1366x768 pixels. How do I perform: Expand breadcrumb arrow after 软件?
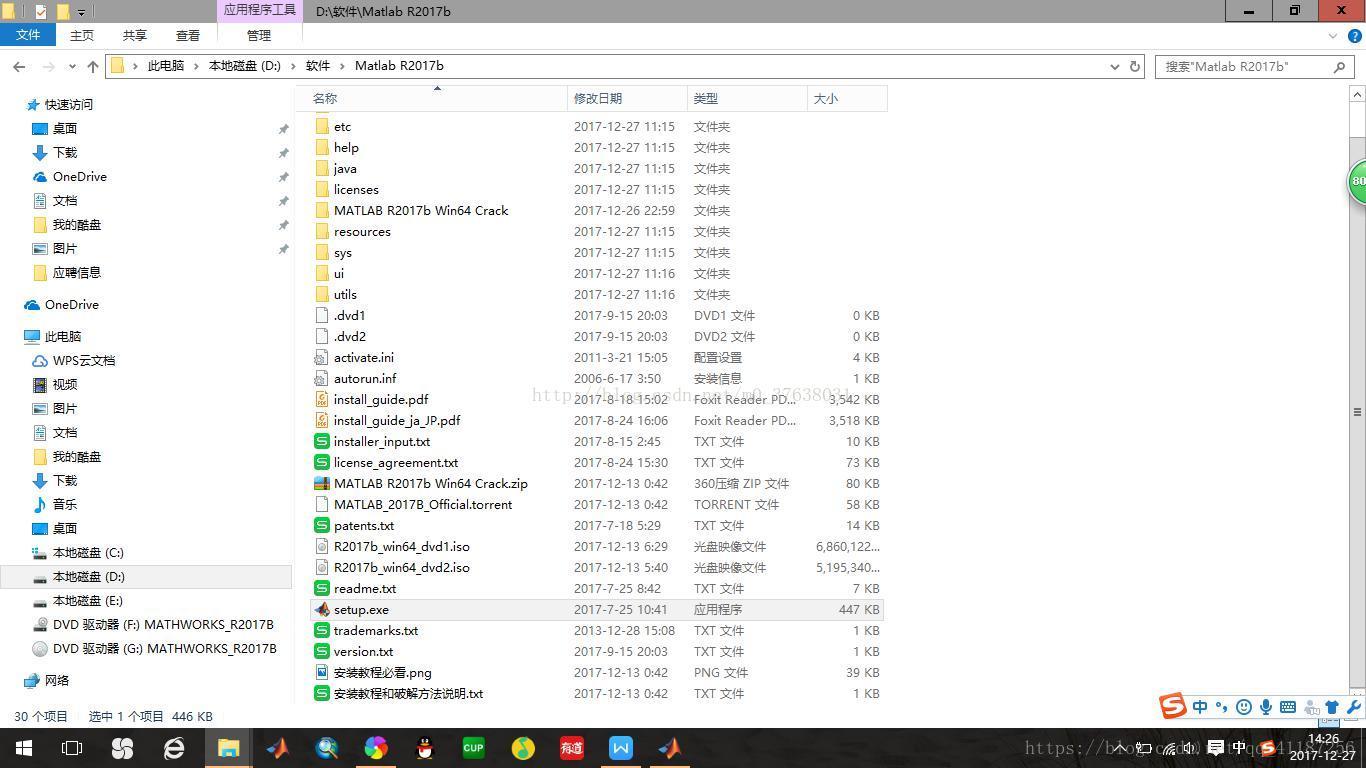tap(342, 66)
